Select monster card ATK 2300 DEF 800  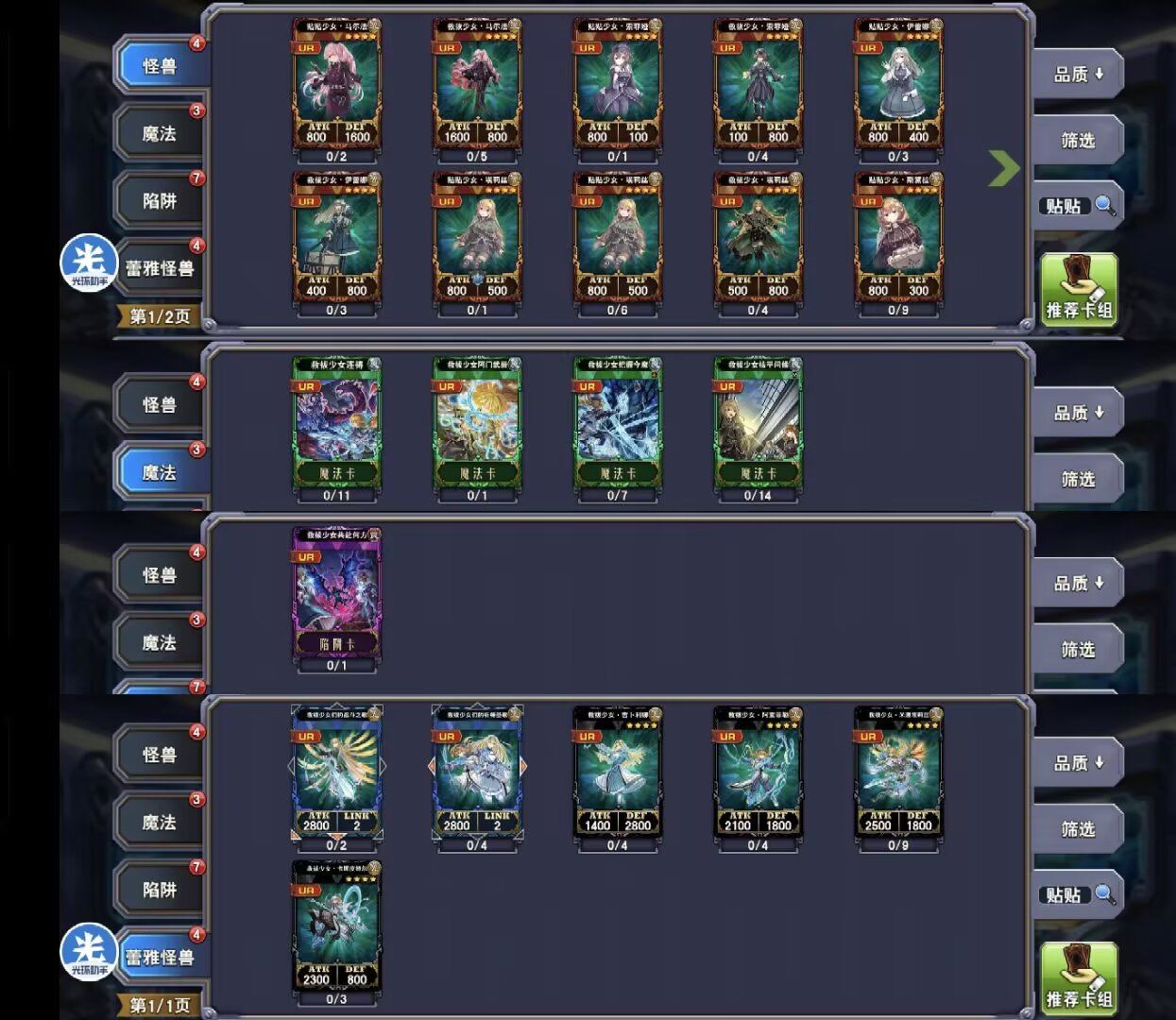tap(336, 933)
